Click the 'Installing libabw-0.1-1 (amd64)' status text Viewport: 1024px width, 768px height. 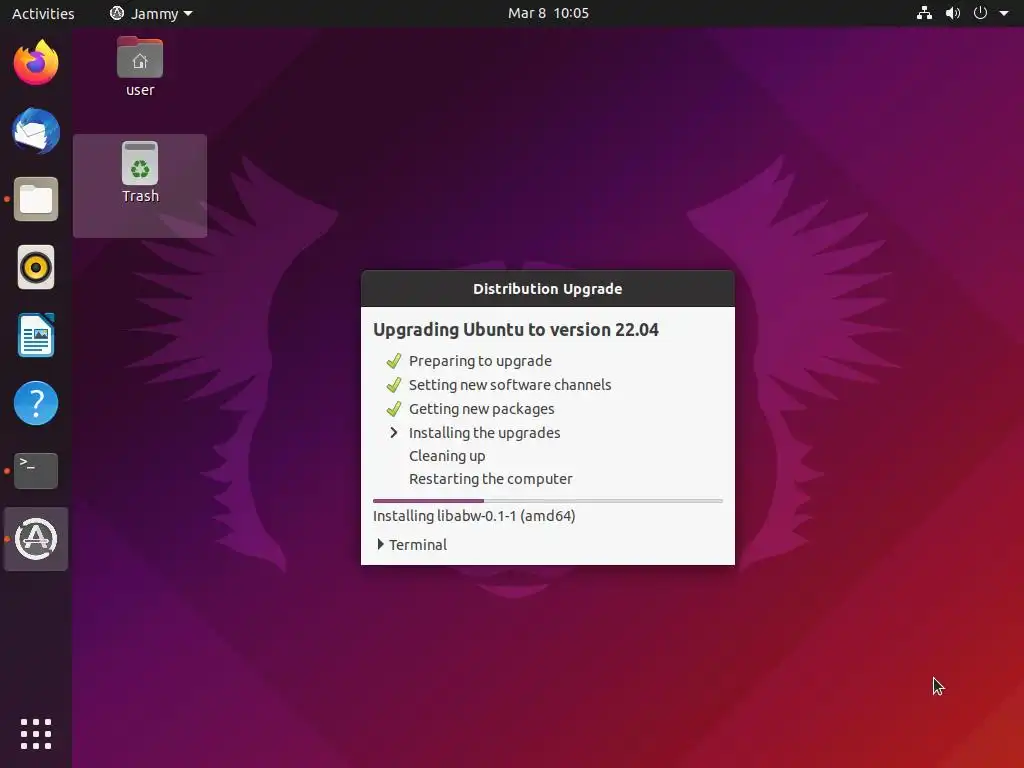pos(474,516)
